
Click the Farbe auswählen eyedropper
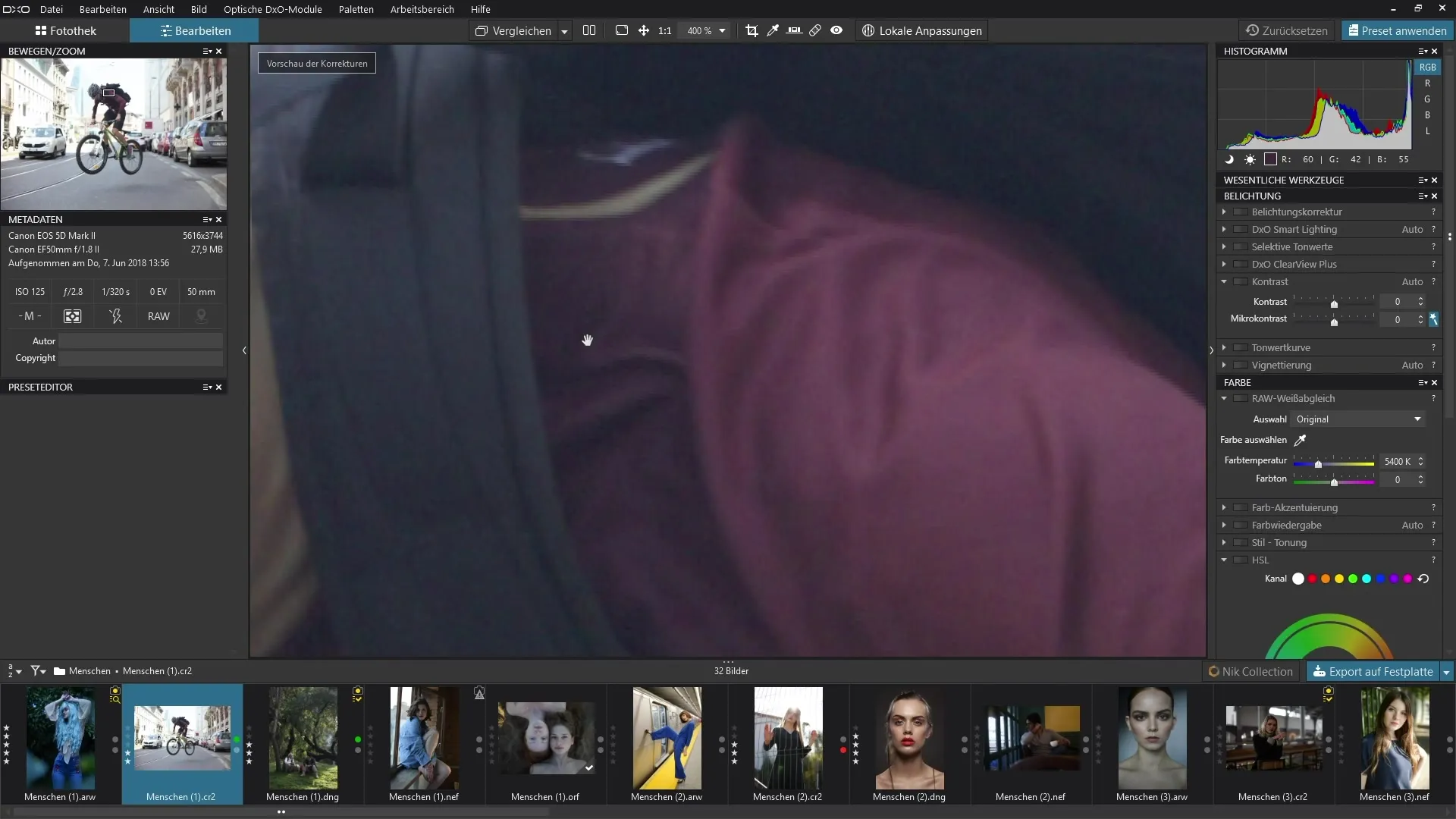tap(1300, 441)
